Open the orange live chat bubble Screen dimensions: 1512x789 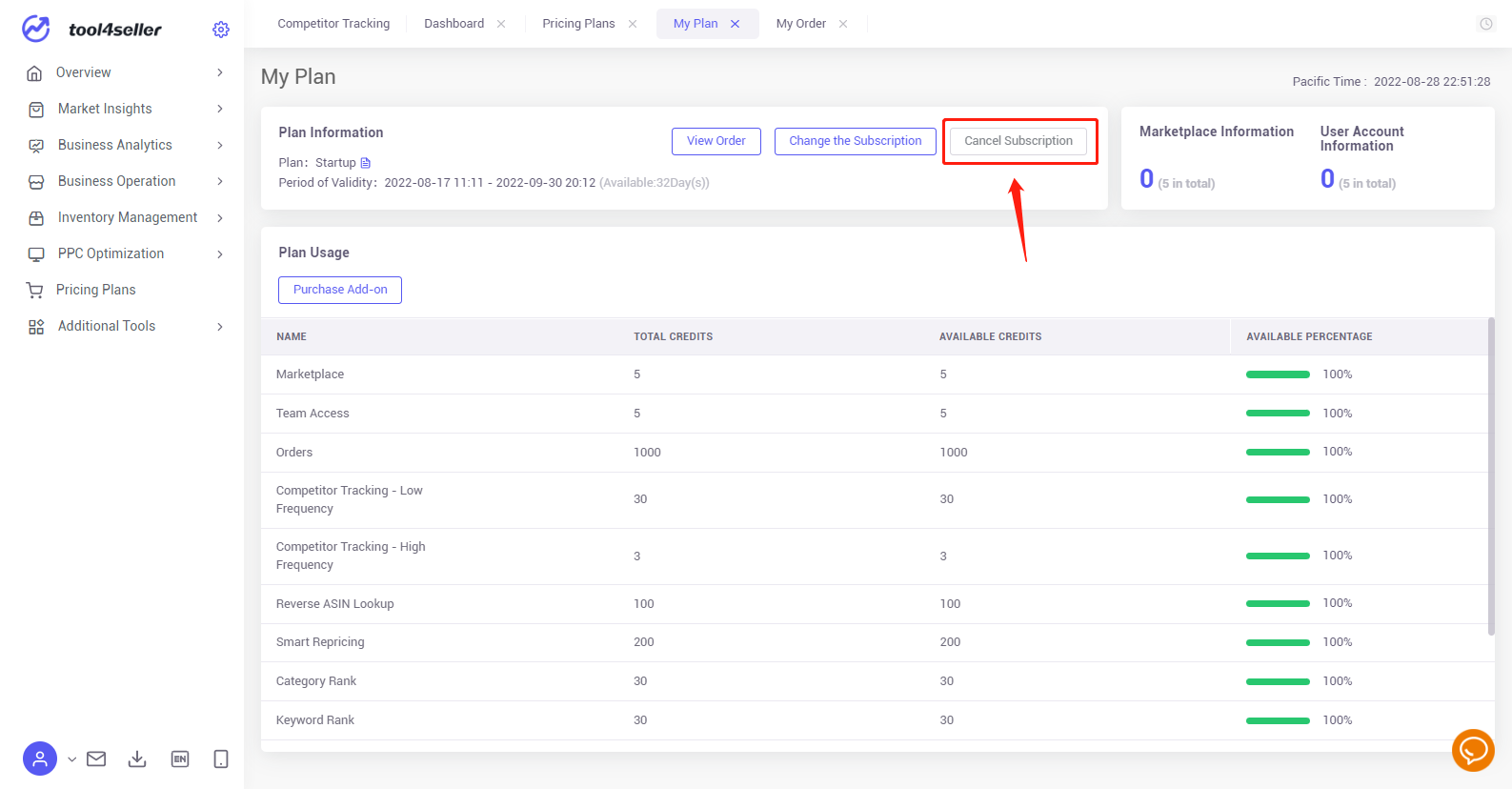1473,751
